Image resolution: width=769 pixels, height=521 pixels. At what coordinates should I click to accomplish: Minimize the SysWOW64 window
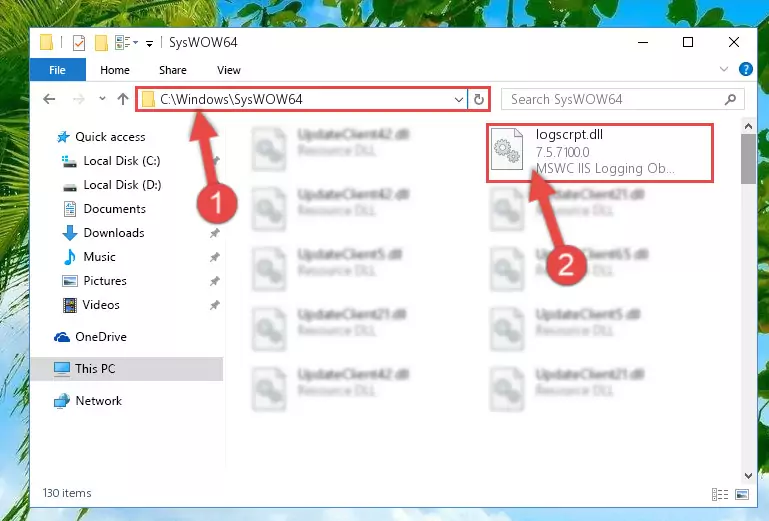pyautogui.click(x=643, y=43)
